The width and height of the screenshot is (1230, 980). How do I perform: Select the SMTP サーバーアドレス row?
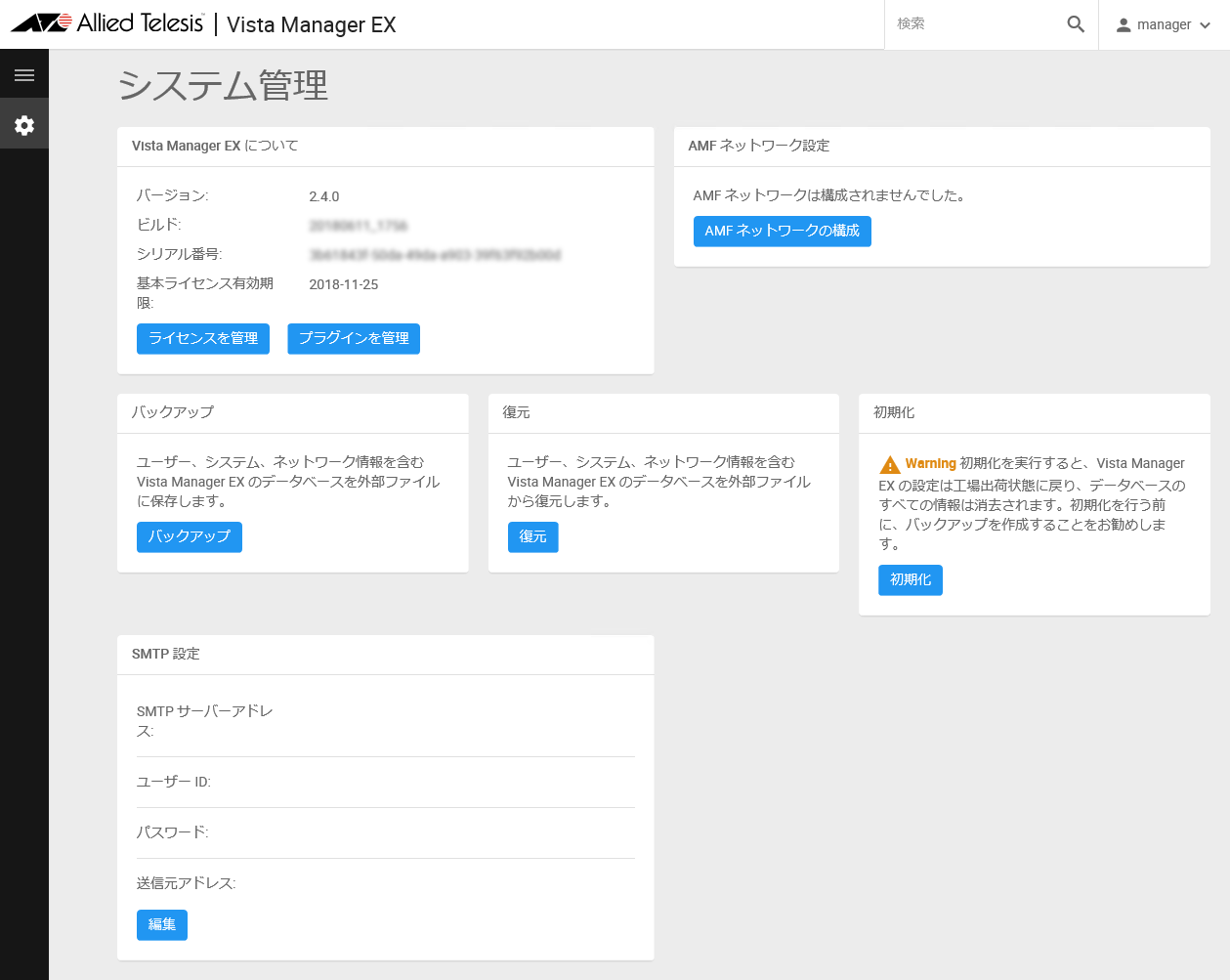(385, 721)
